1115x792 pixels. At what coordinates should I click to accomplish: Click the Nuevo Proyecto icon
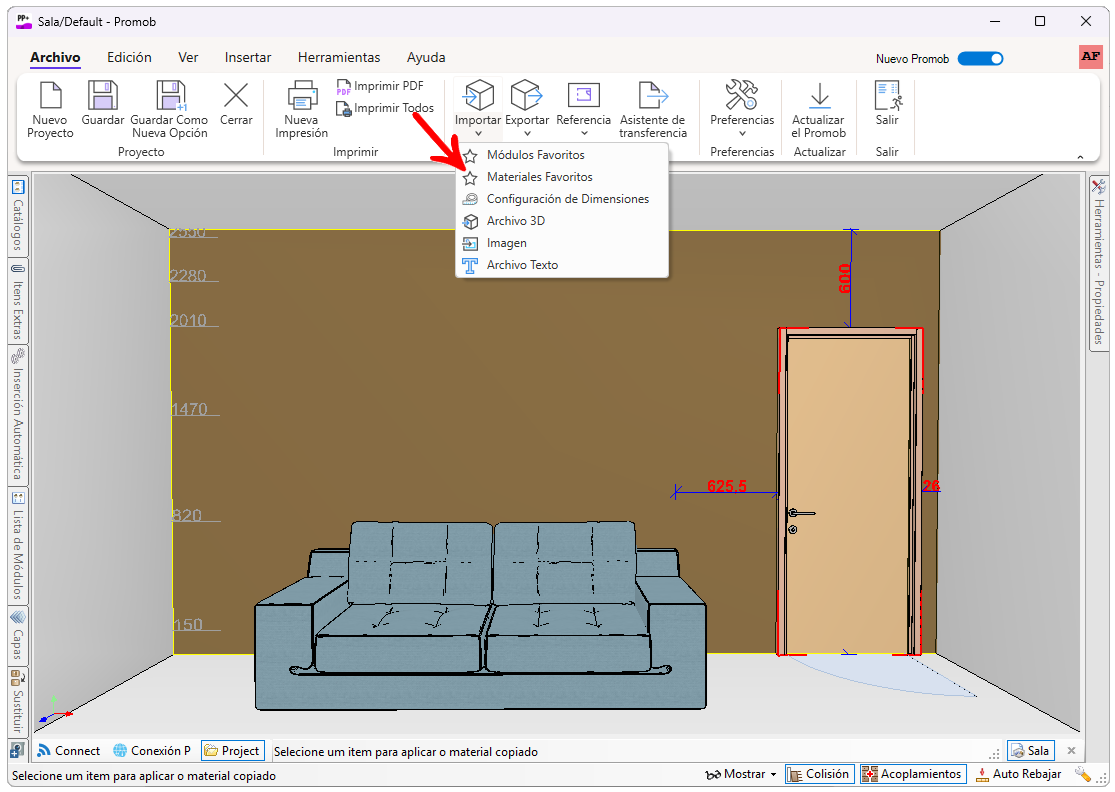coord(50,97)
